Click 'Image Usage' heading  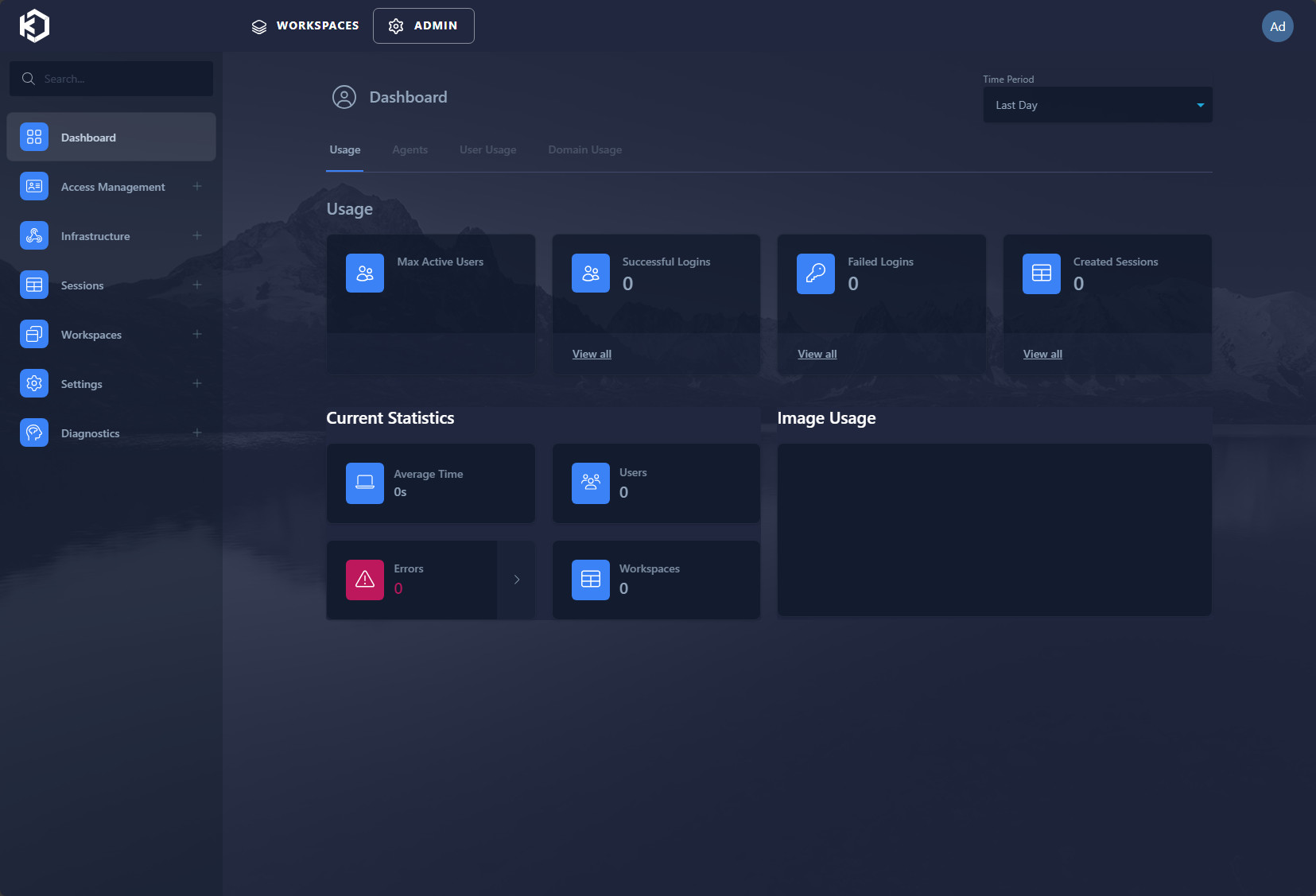[826, 418]
